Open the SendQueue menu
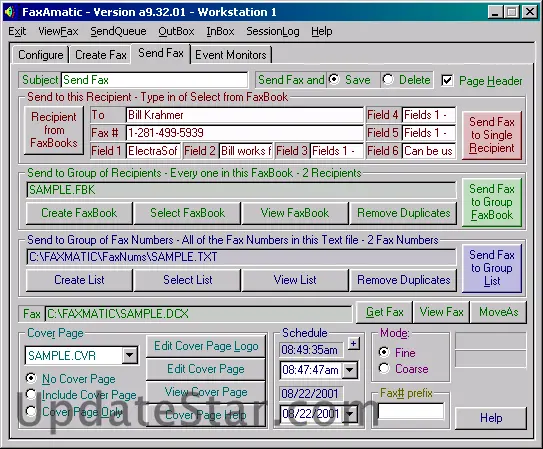This screenshot has height=449, width=543. click(118, 32)
